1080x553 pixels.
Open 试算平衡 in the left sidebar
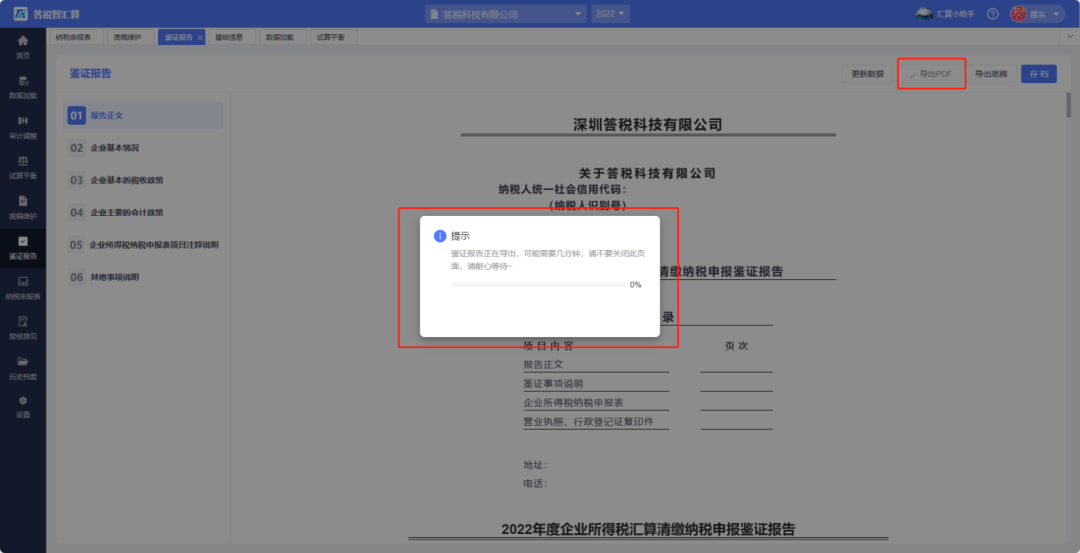[x=23, y=167]
